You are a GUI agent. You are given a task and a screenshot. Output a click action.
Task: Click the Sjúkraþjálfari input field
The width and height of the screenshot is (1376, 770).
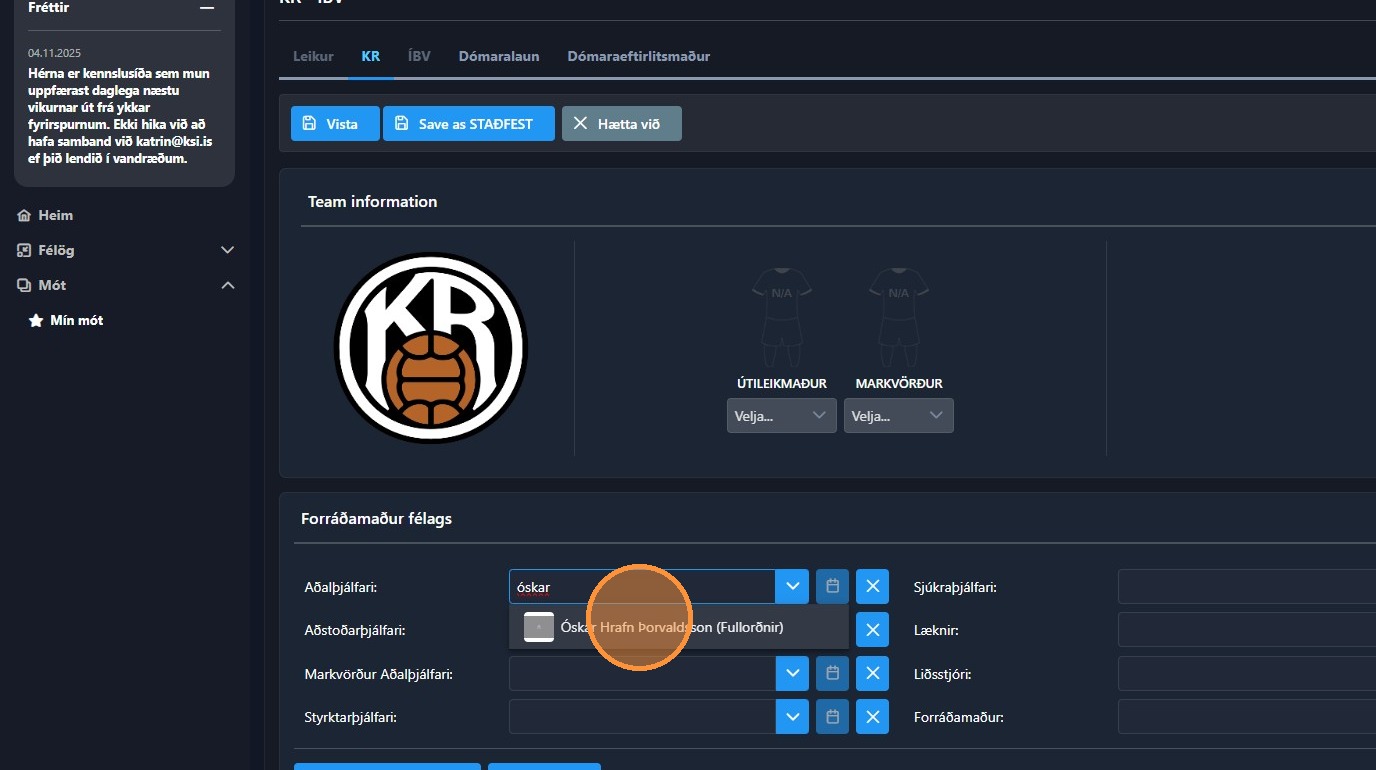(1247, 587)
